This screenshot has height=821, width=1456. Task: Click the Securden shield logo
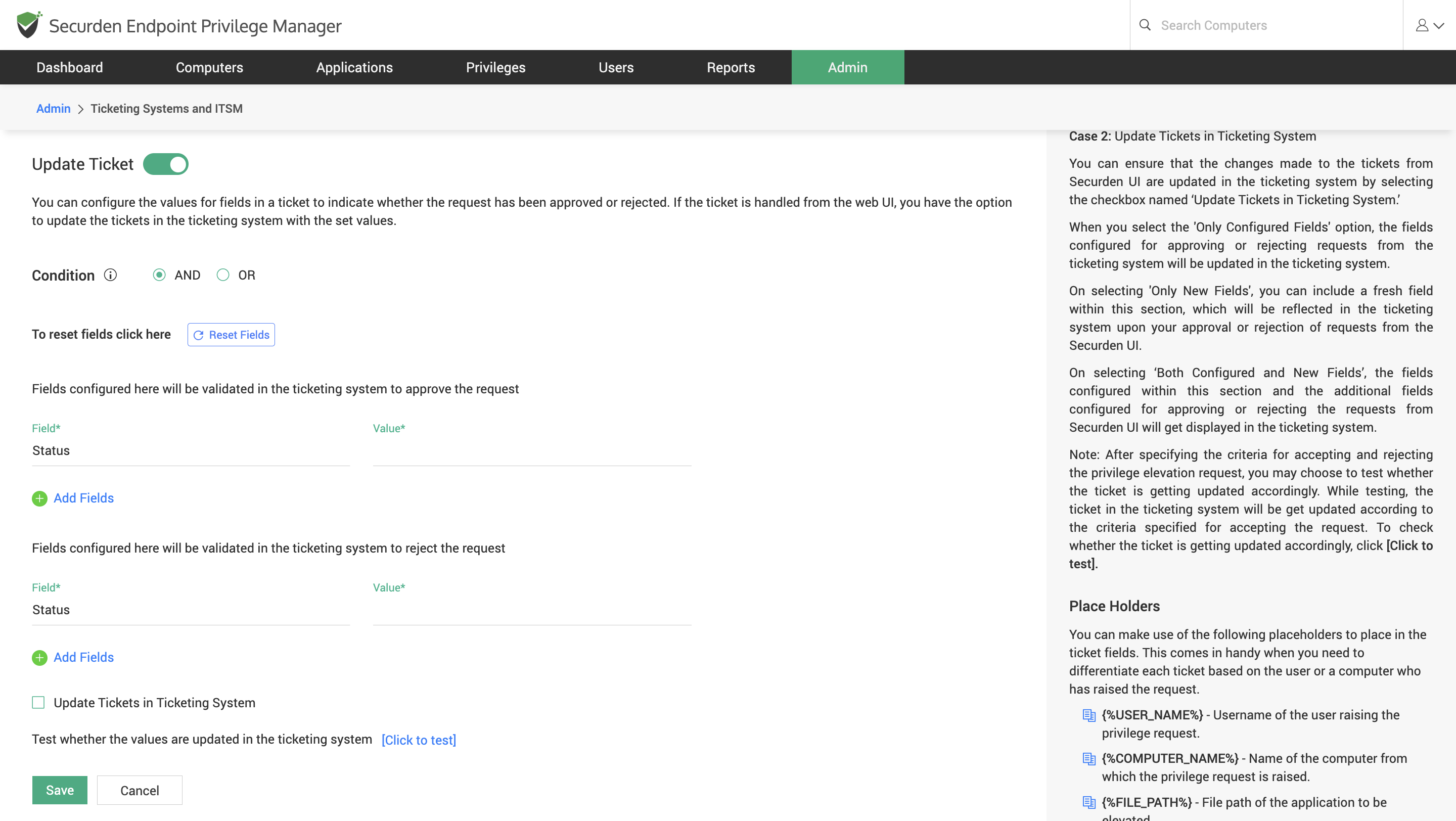point(29,25)
